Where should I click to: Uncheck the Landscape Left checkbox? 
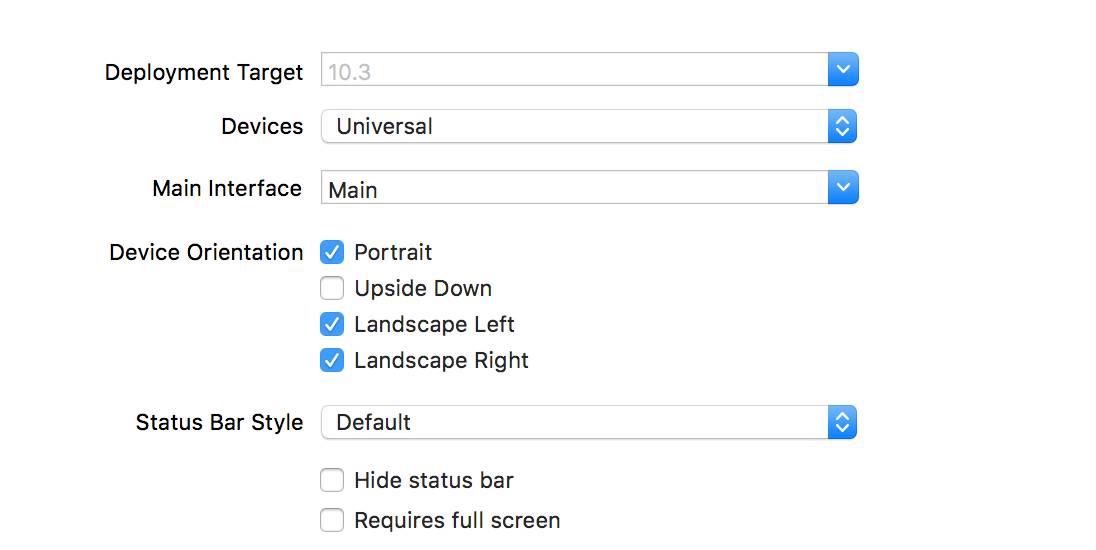coord(332,324)
